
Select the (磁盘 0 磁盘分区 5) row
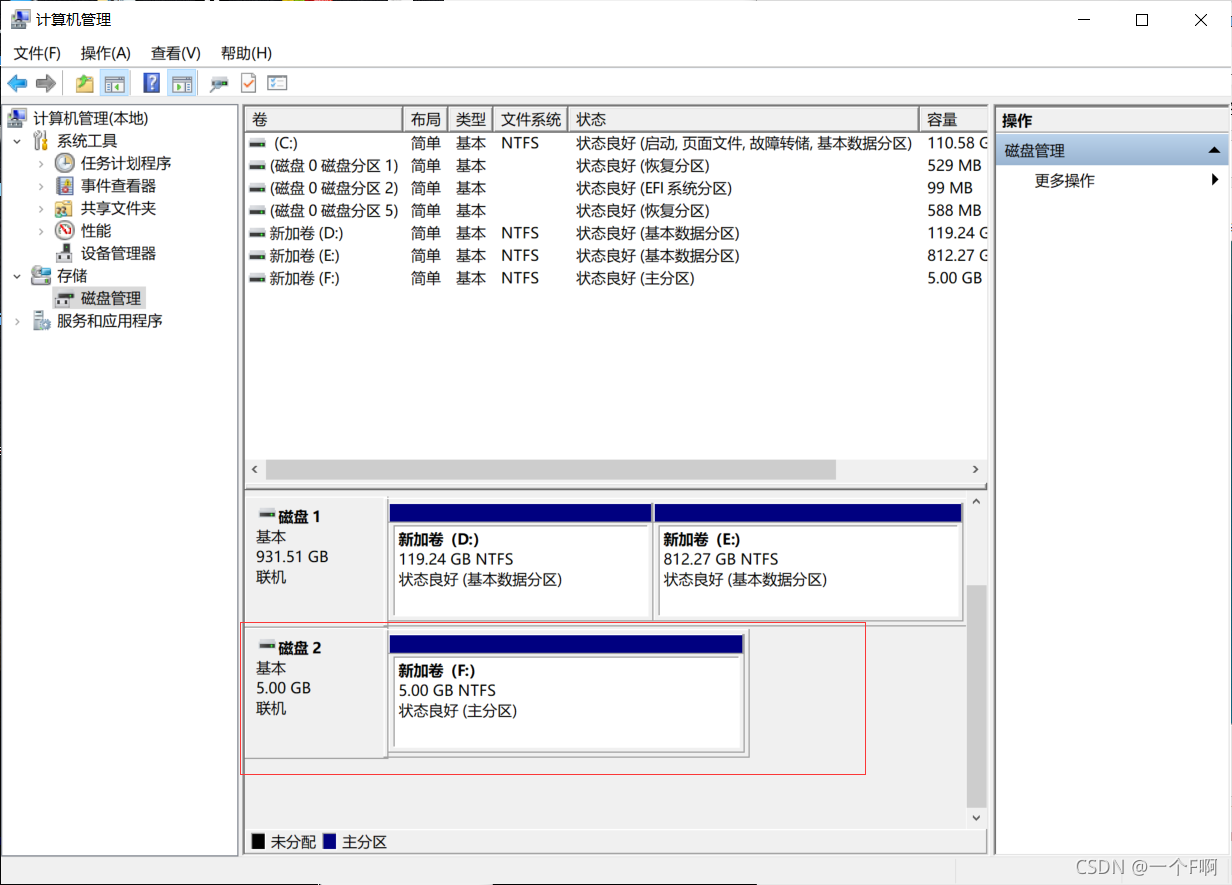pyautogui.click(x=616, y=210)
